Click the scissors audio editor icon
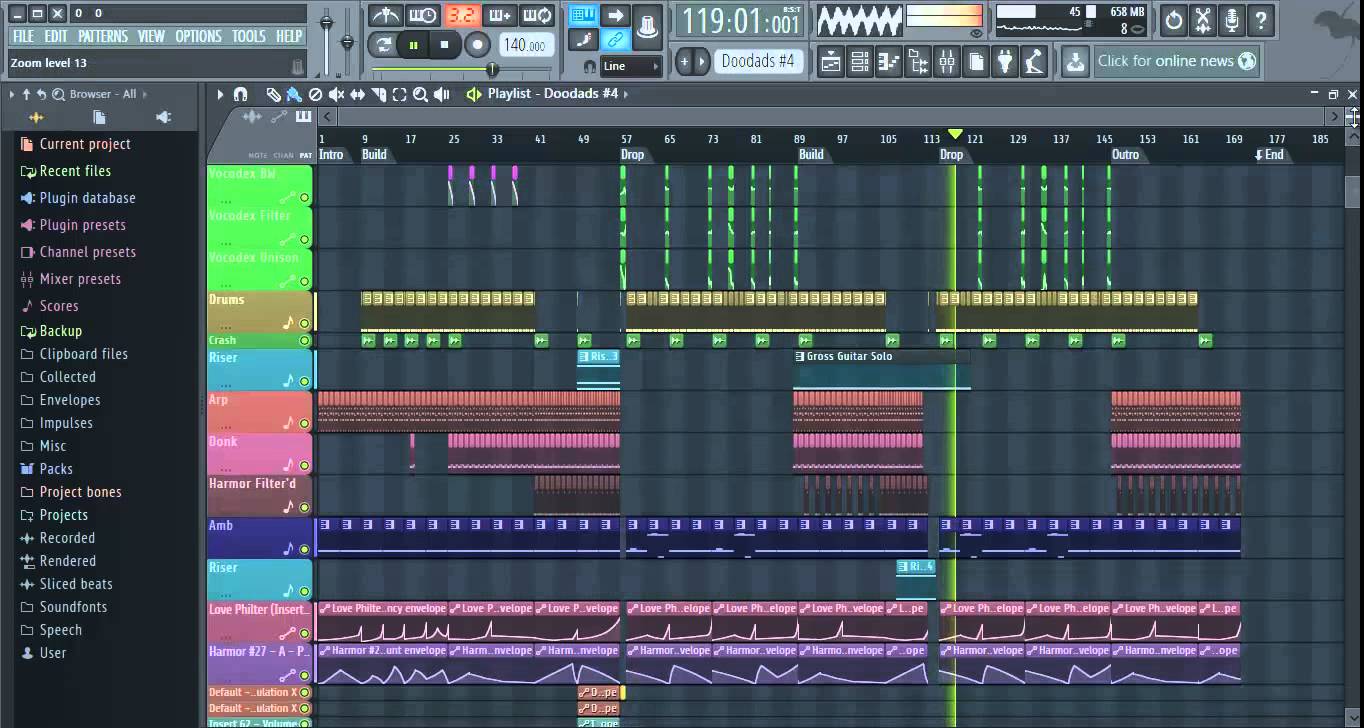The image size is (1364, 728). tap(1203, 19)
